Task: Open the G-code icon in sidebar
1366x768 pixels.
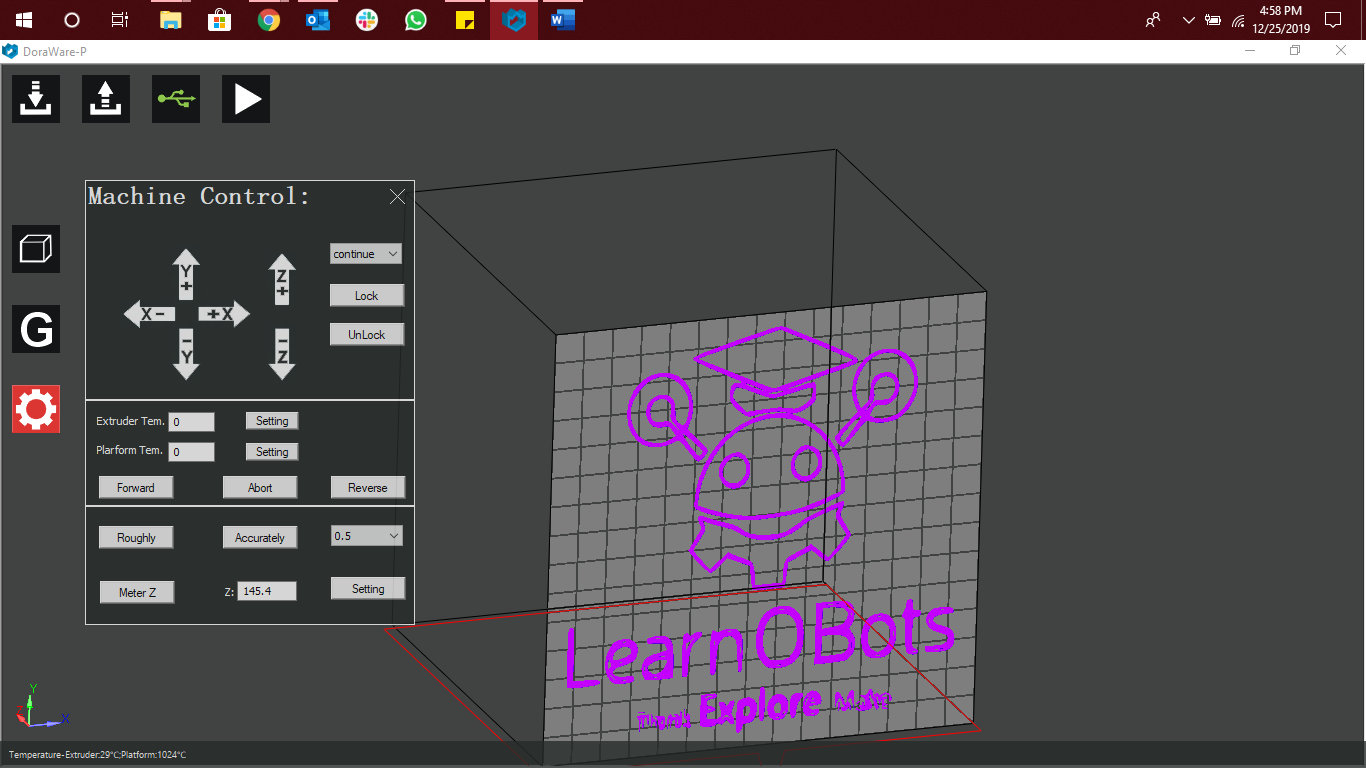Action: coord(36,329)
